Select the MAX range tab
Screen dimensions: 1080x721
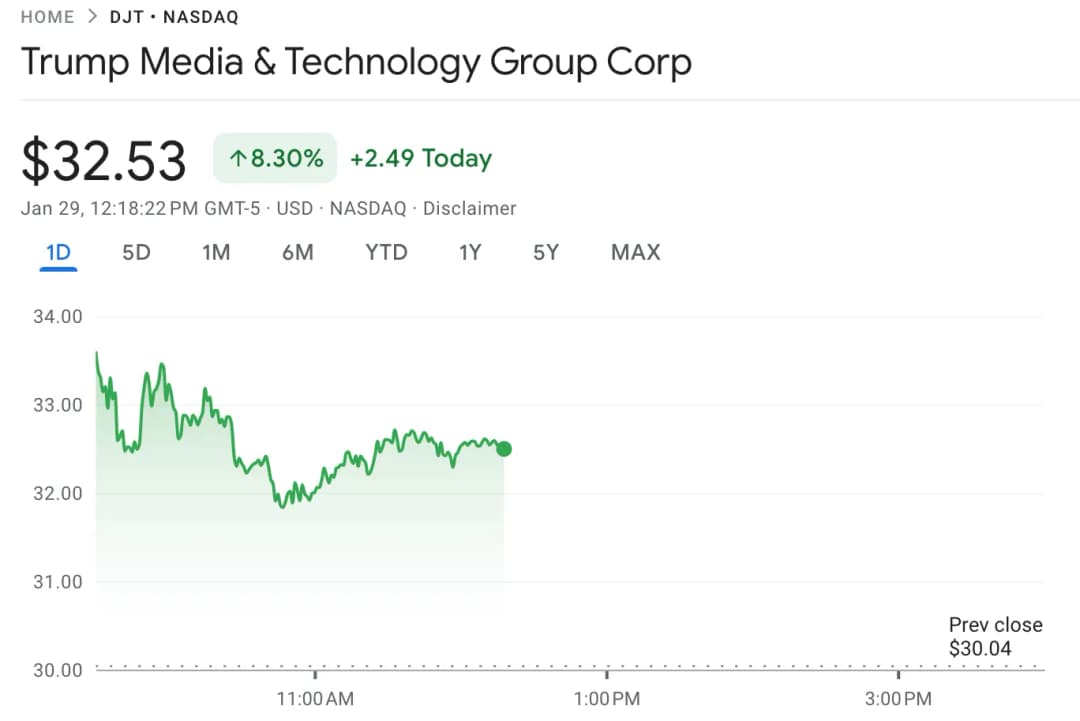636,253
